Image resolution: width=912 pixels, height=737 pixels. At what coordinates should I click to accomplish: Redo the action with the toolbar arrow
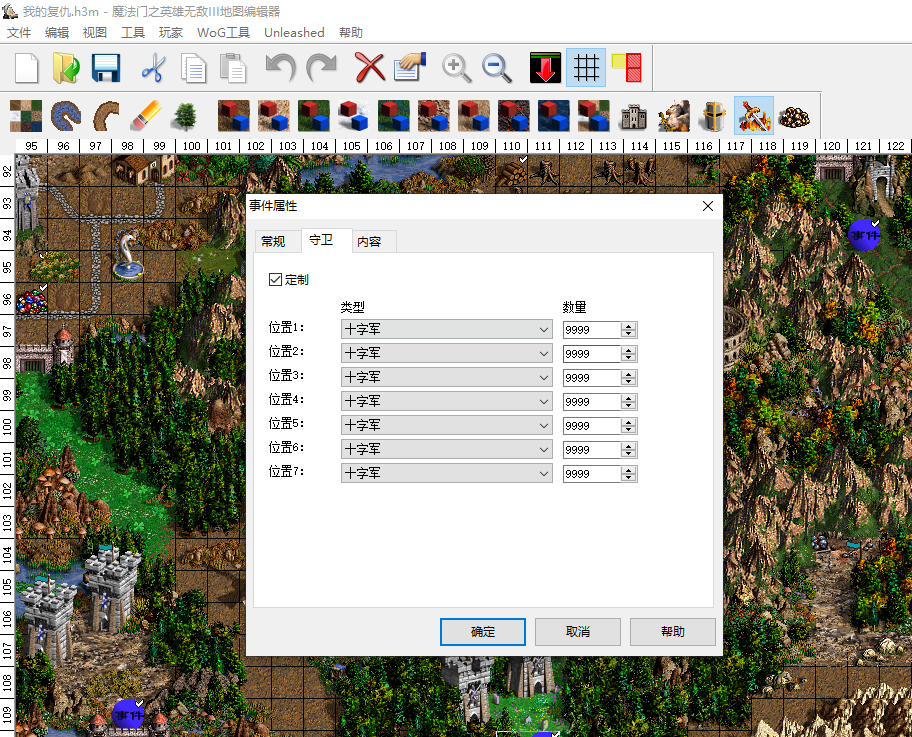pos(321,67)
